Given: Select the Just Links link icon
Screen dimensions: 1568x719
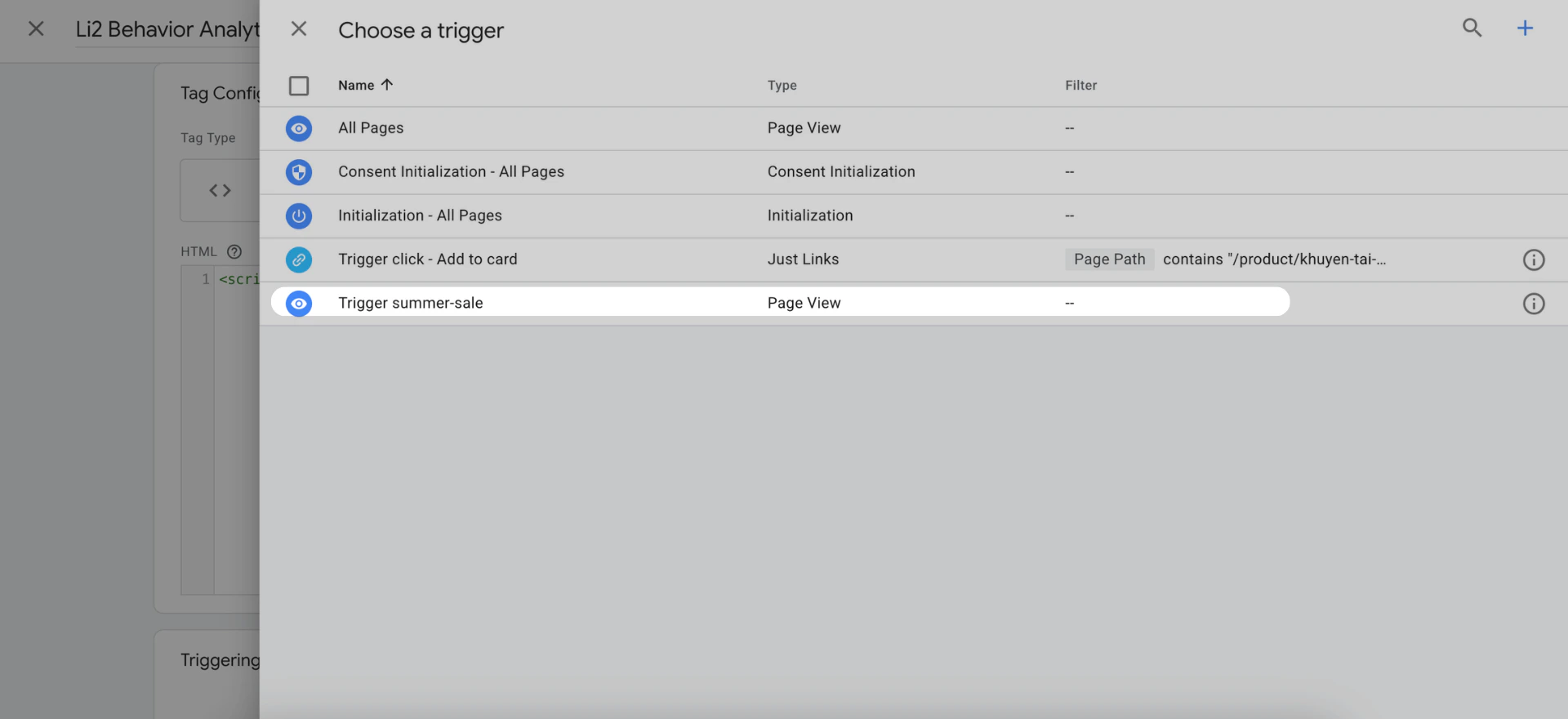Looking at the screenshot, I should 299,260.
